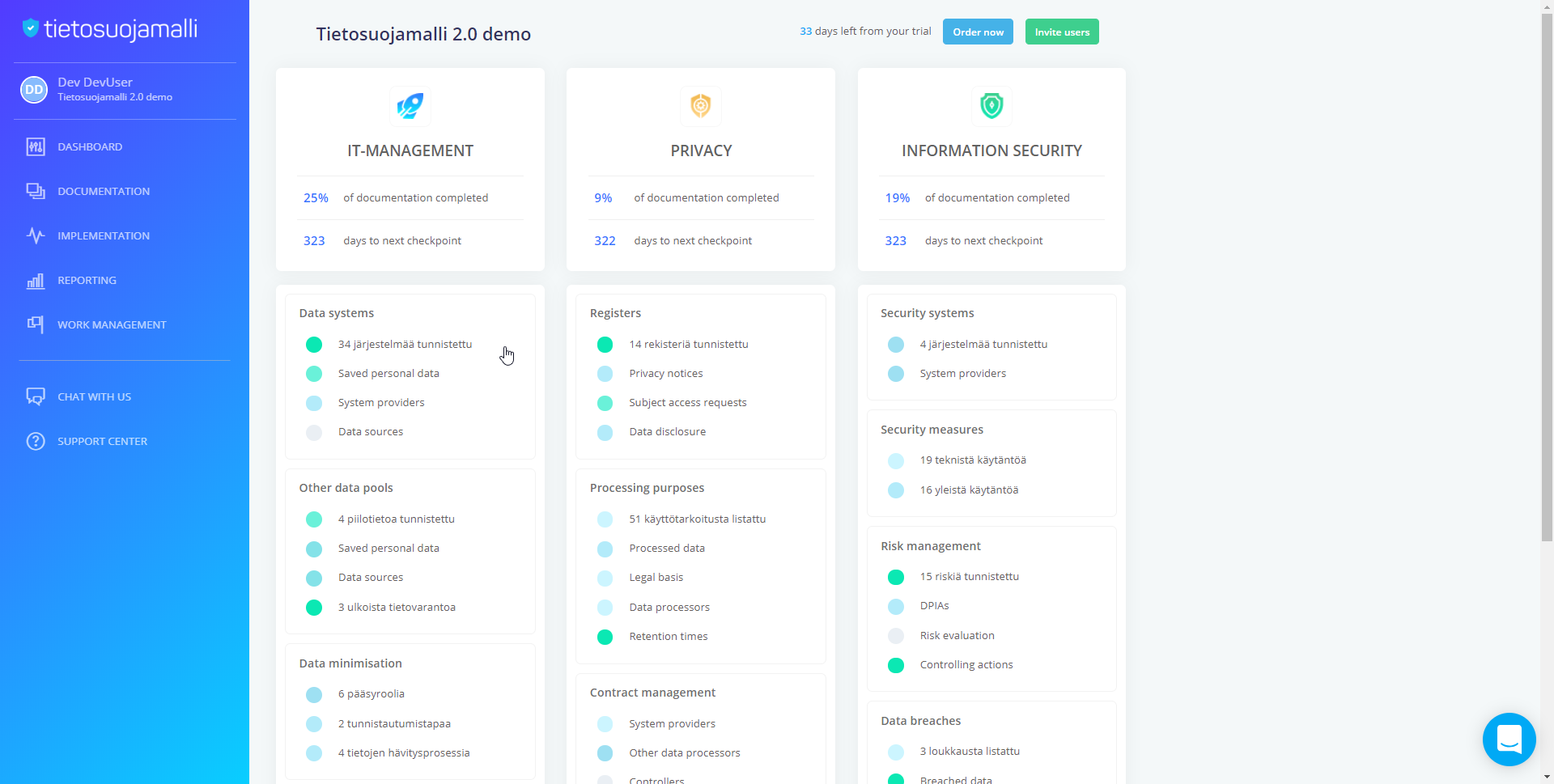Click status dot beside 6 pääsyroolia

coord(314,694)
